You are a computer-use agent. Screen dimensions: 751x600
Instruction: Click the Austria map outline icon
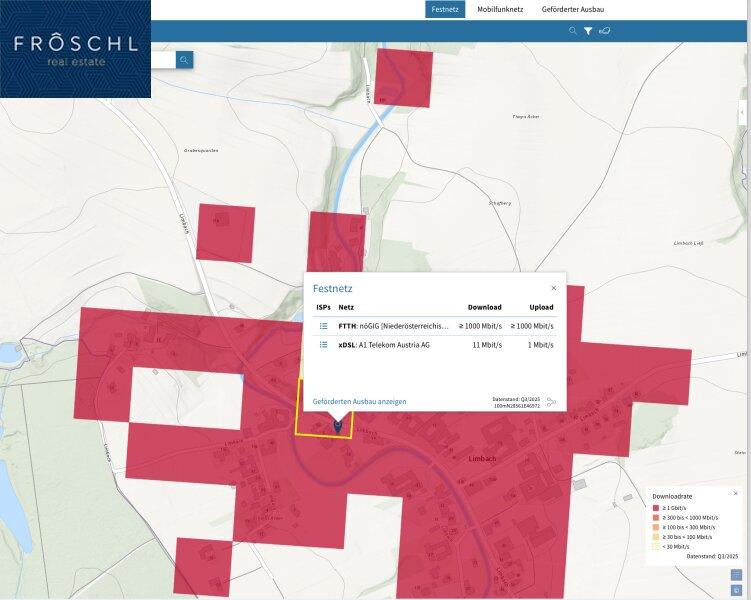tap(605, 31)
